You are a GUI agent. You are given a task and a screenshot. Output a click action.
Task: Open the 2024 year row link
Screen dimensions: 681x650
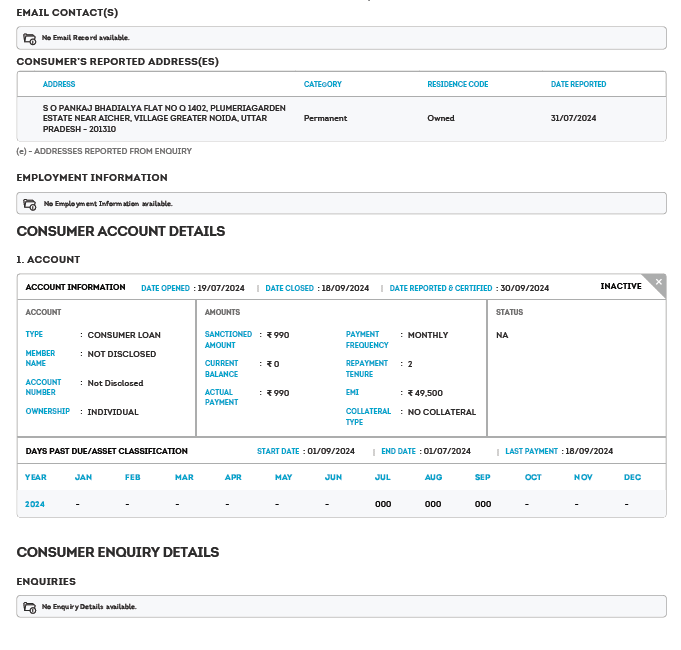pos(35,504)
